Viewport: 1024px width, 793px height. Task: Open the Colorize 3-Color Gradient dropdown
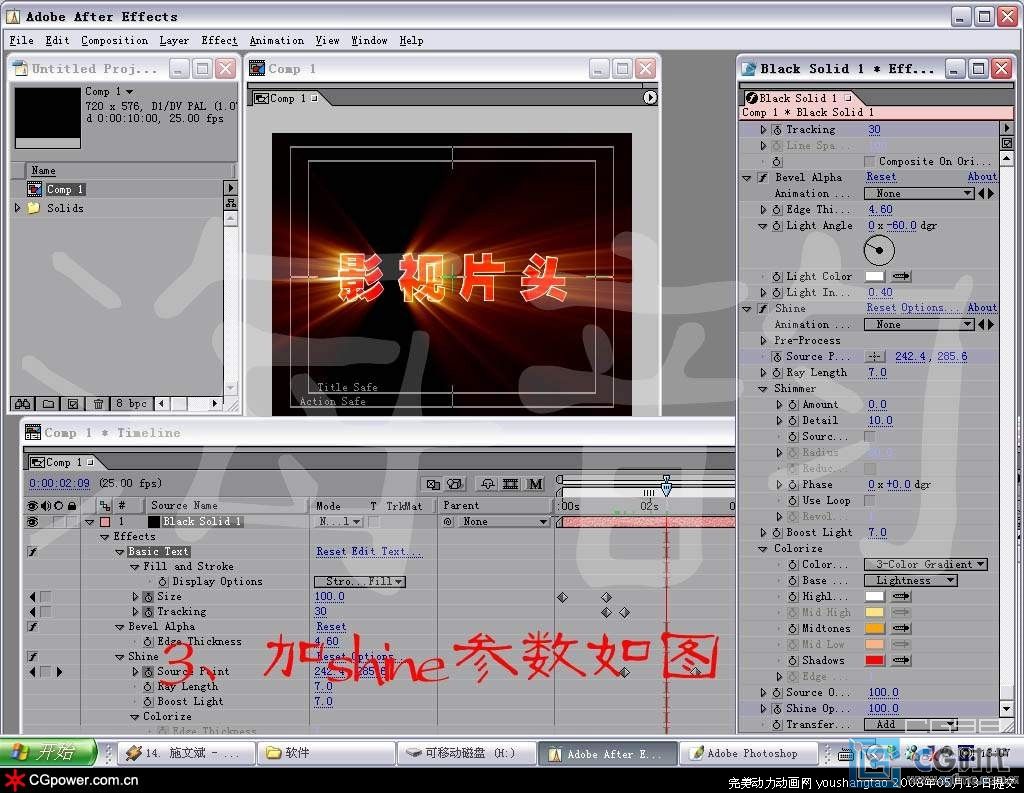[925, 565]
